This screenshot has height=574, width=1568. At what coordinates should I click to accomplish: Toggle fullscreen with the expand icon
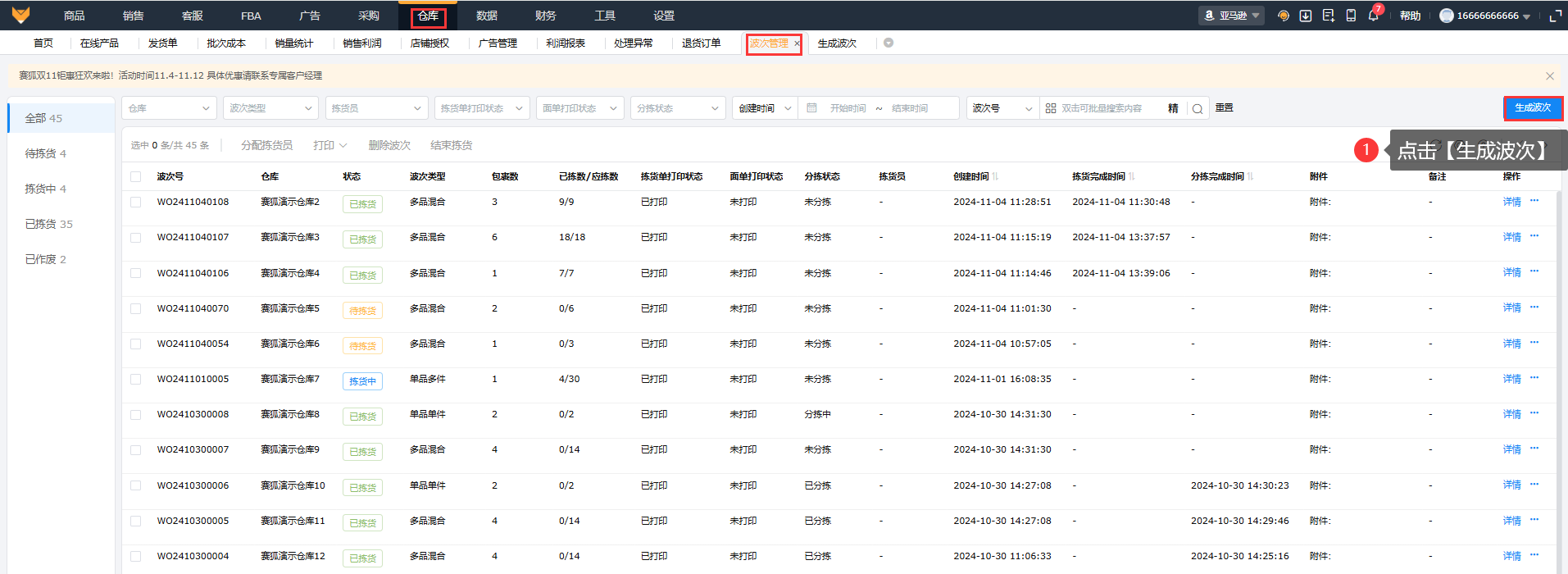coord(1555,16)
